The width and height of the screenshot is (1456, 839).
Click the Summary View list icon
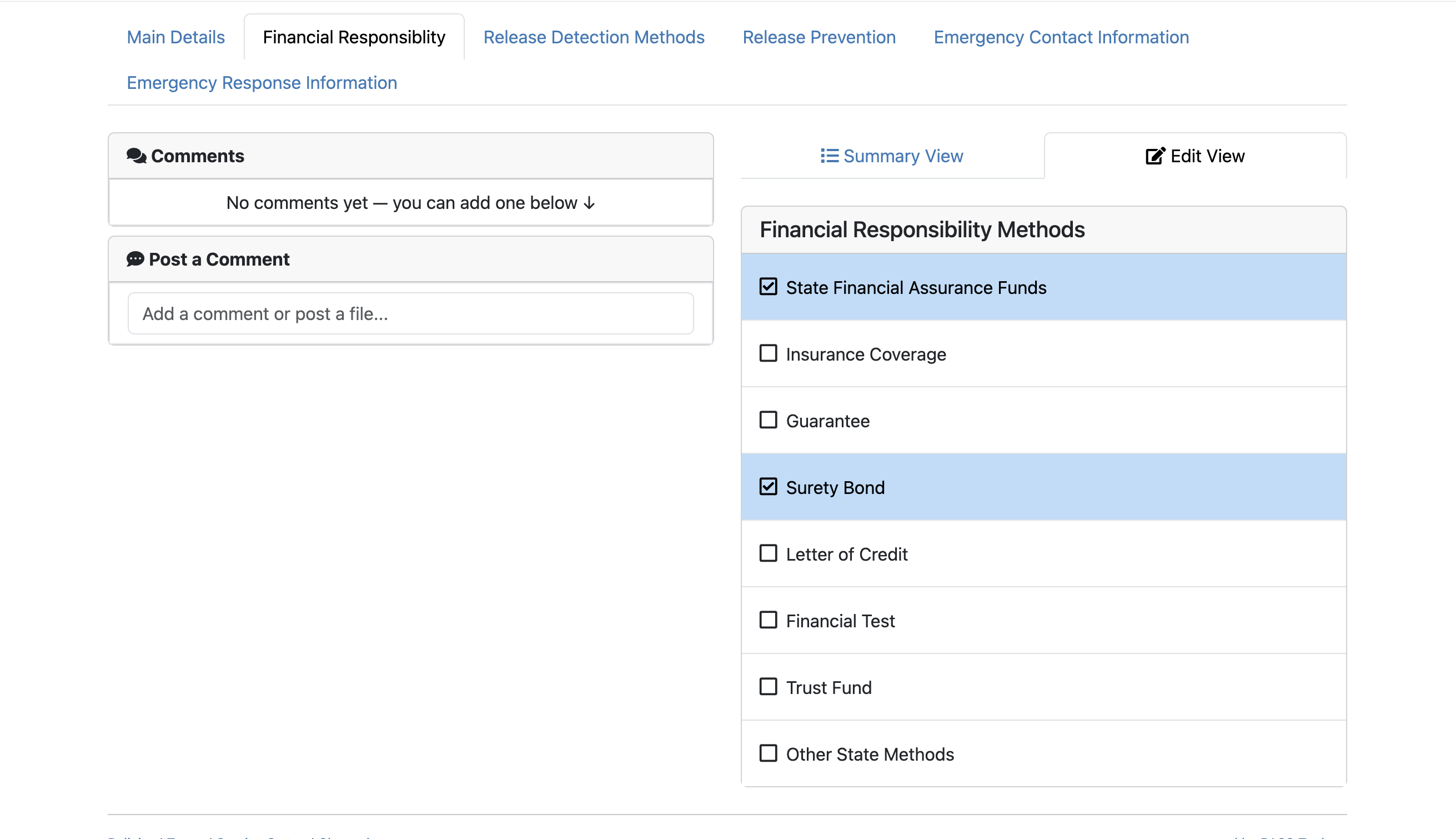(829, 156)
